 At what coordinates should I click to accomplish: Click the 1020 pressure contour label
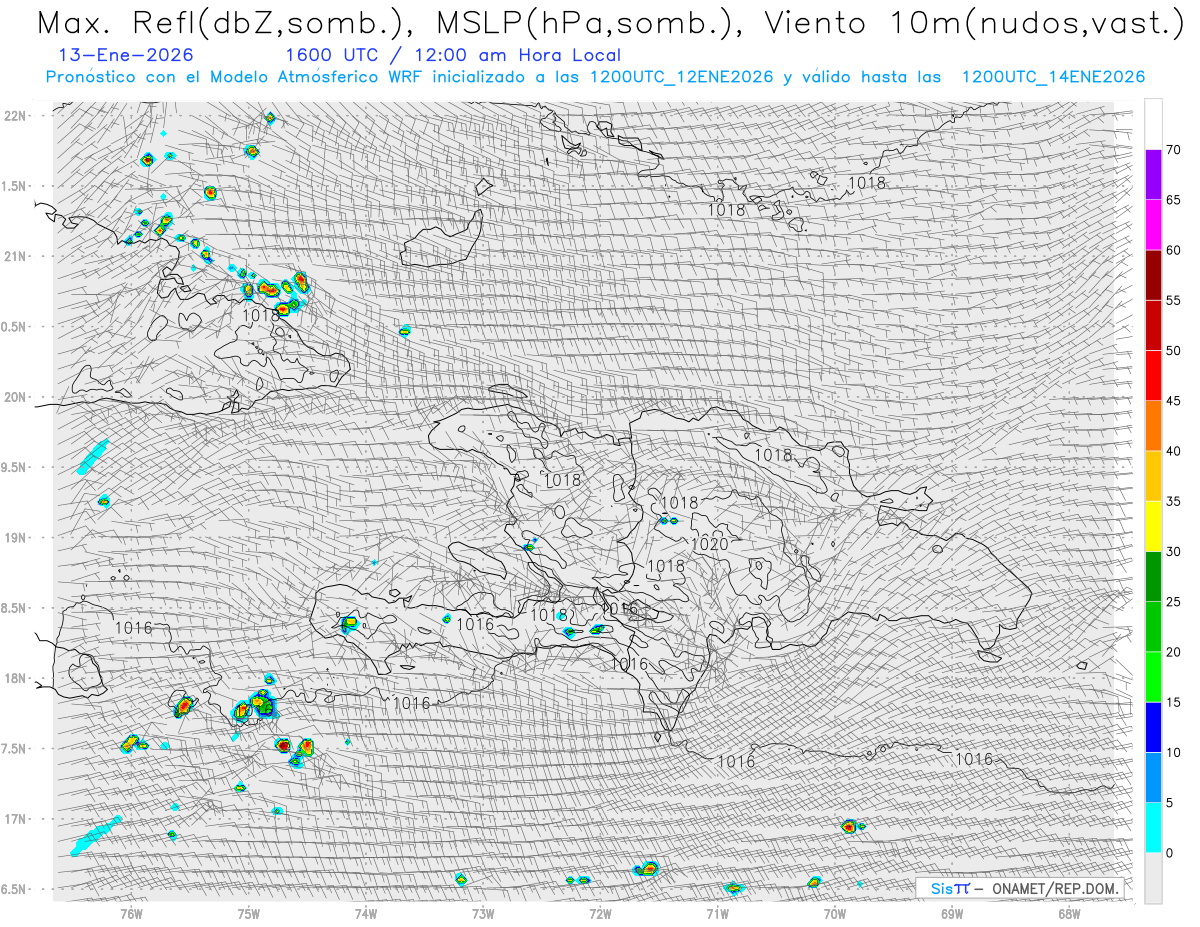(710, 544)
